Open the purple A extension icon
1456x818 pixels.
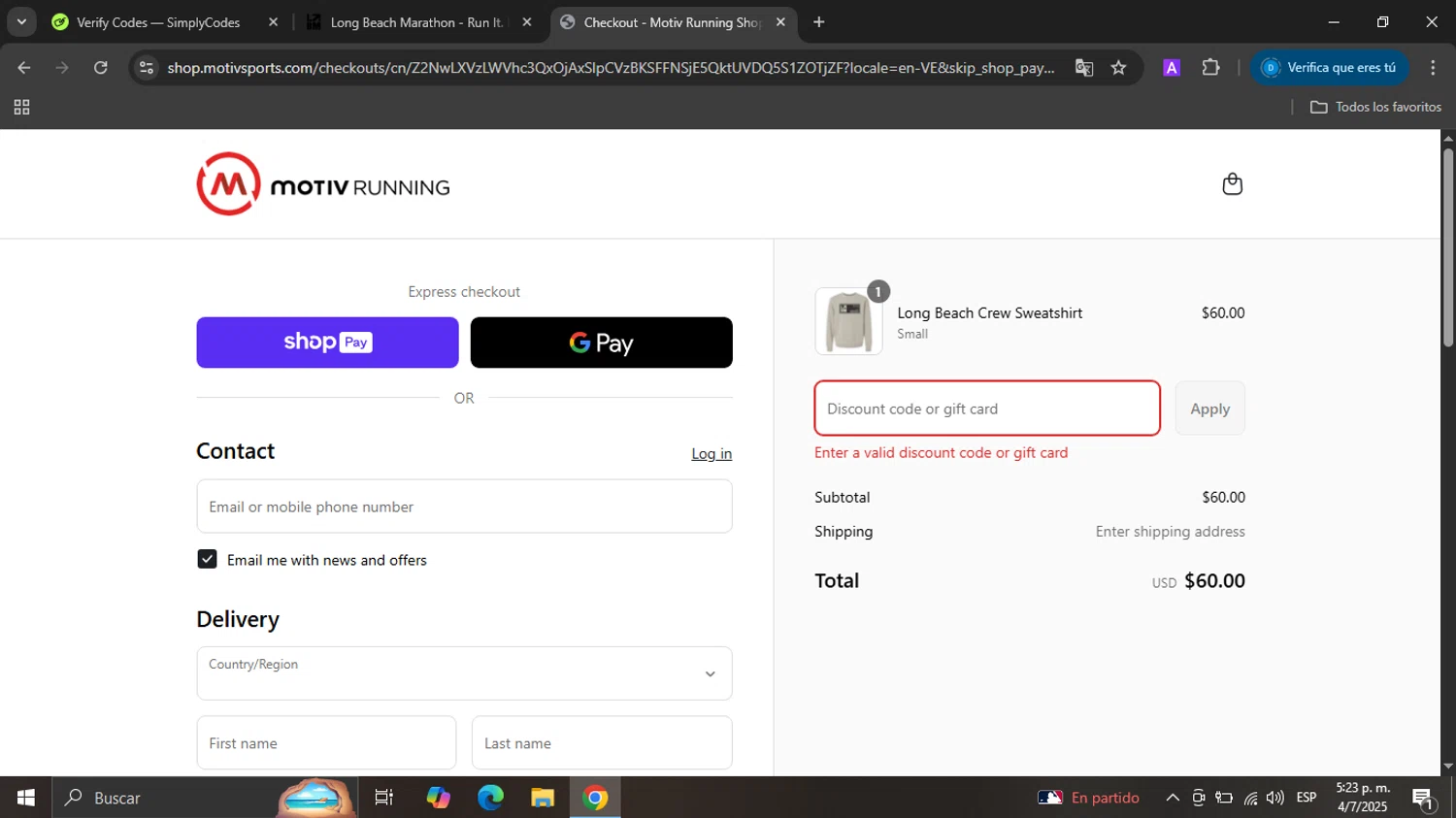click(1172, 68)
